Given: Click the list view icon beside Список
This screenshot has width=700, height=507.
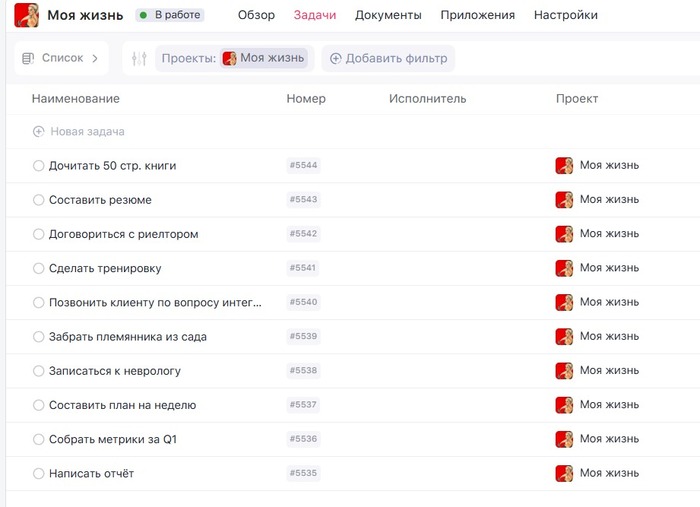Looking at the screenshot, I should click(28, 58).
